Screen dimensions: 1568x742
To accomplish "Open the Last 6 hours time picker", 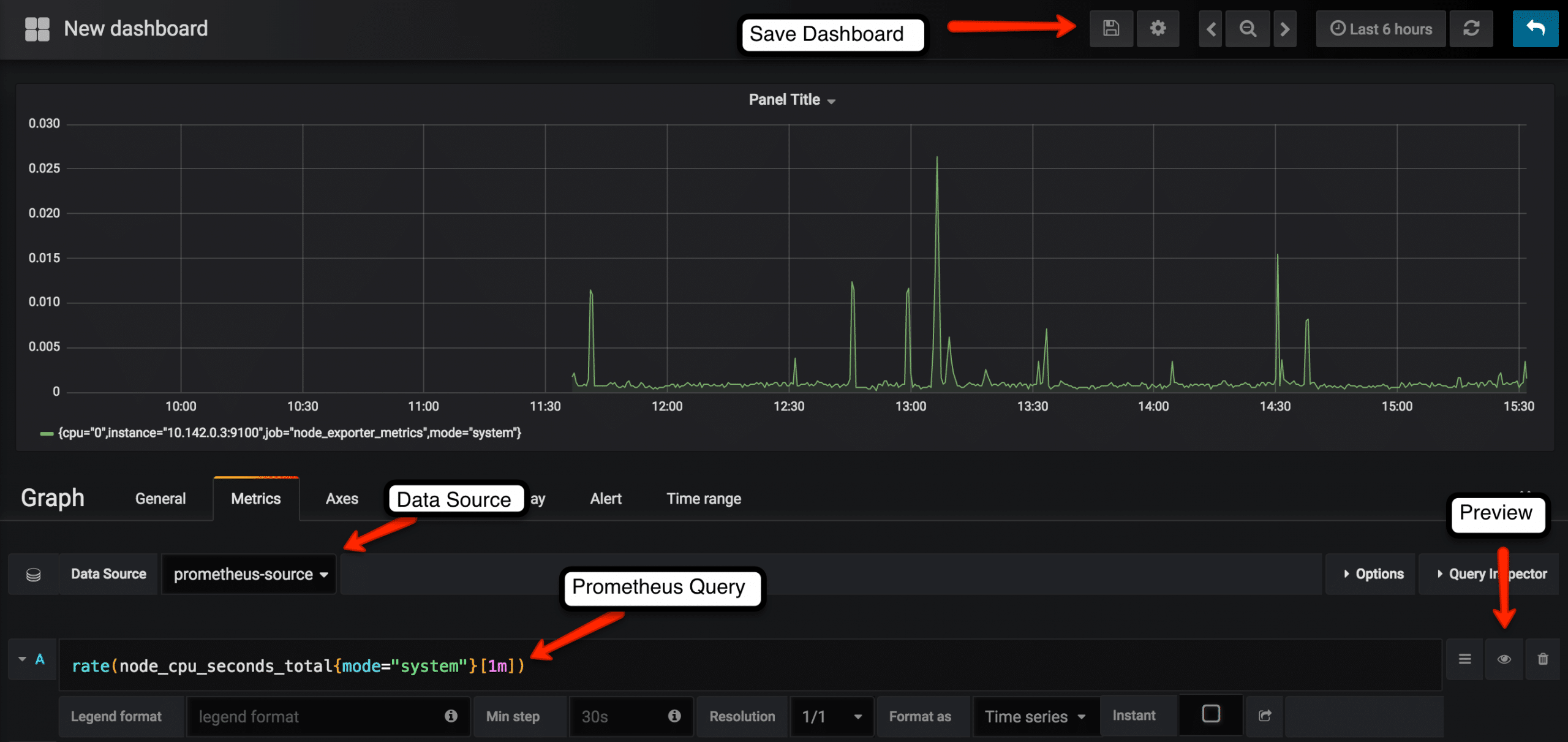I will [x=1380, y=28].
